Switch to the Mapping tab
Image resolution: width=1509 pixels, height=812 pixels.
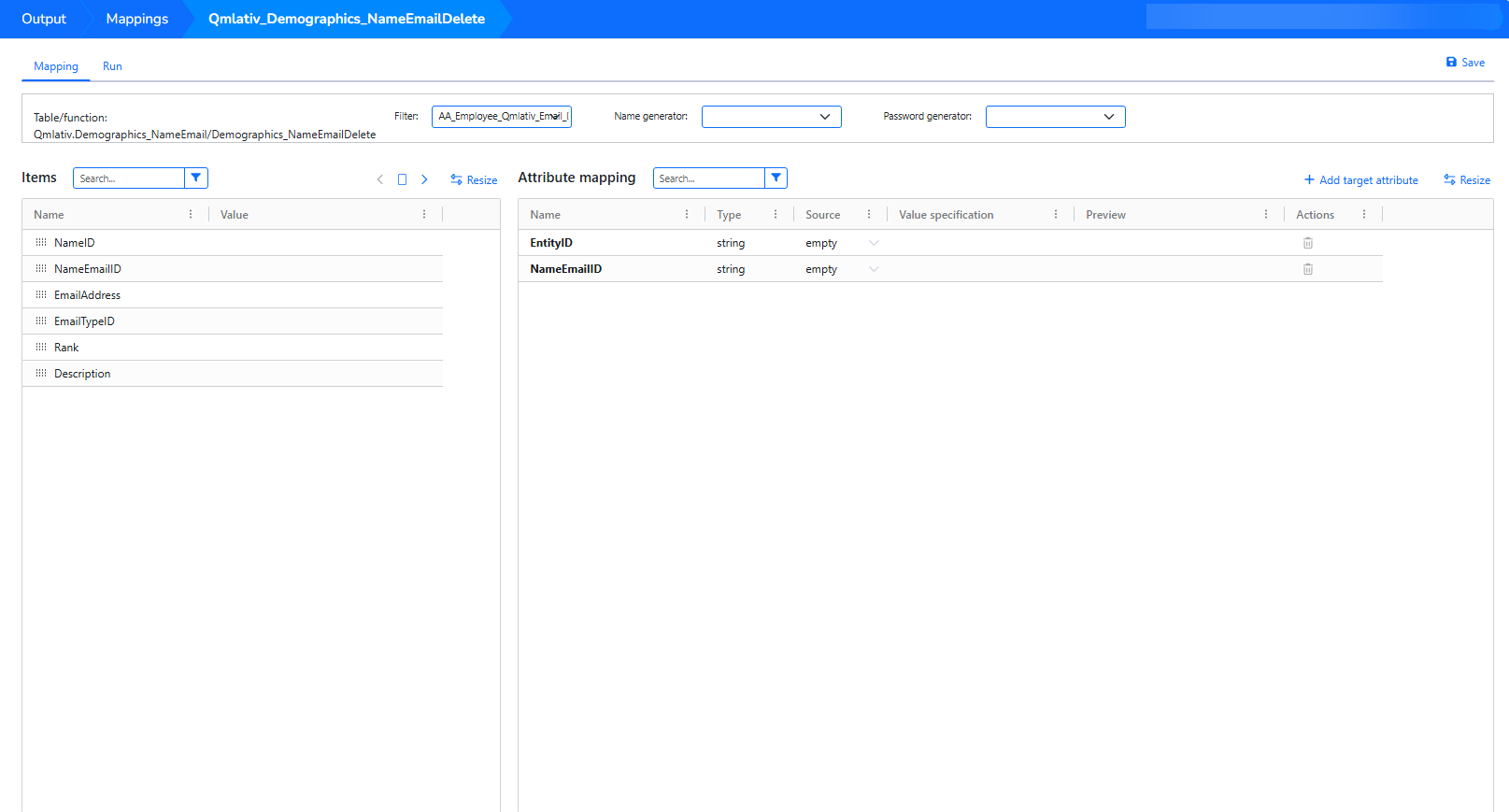[56, 66]
